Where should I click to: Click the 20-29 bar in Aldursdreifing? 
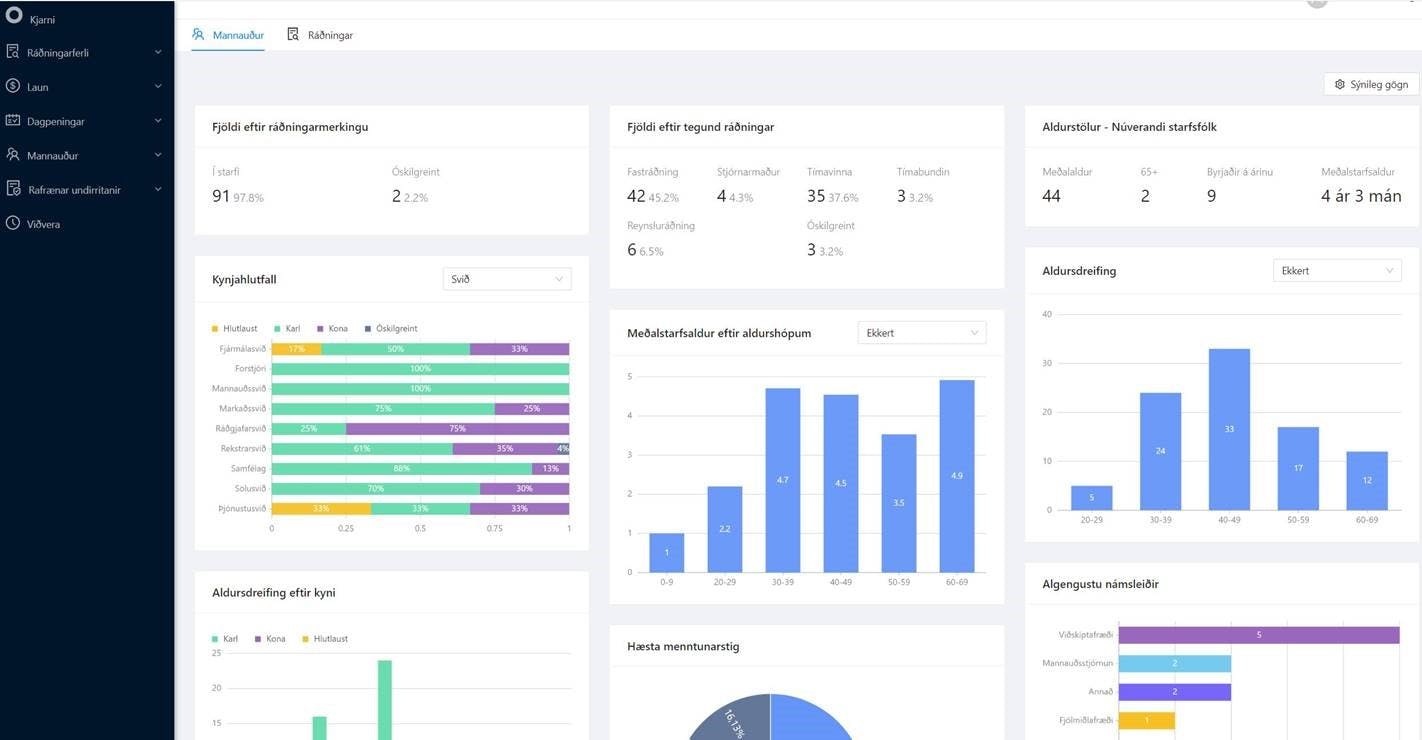(1091, 498)
